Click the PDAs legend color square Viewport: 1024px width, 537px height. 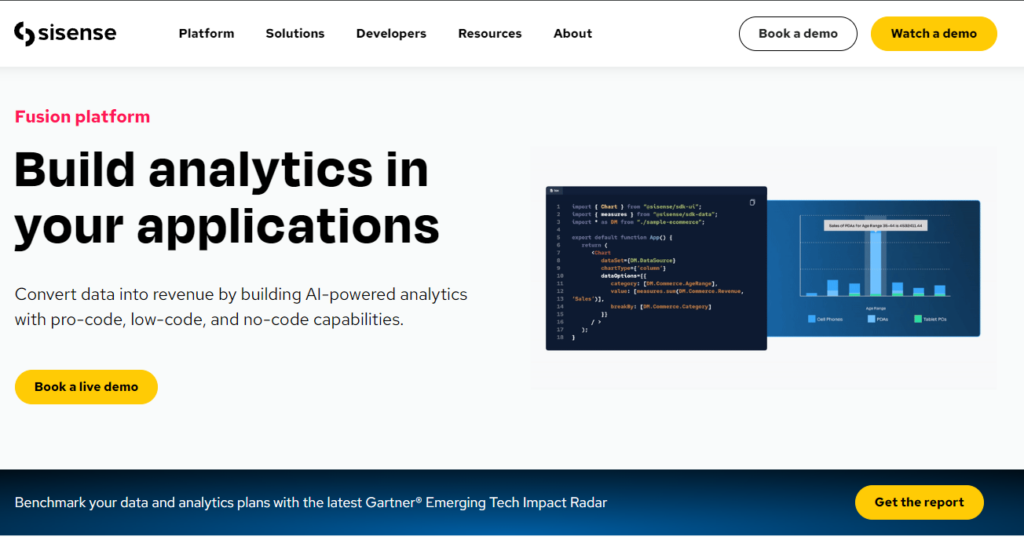[871, 319]
